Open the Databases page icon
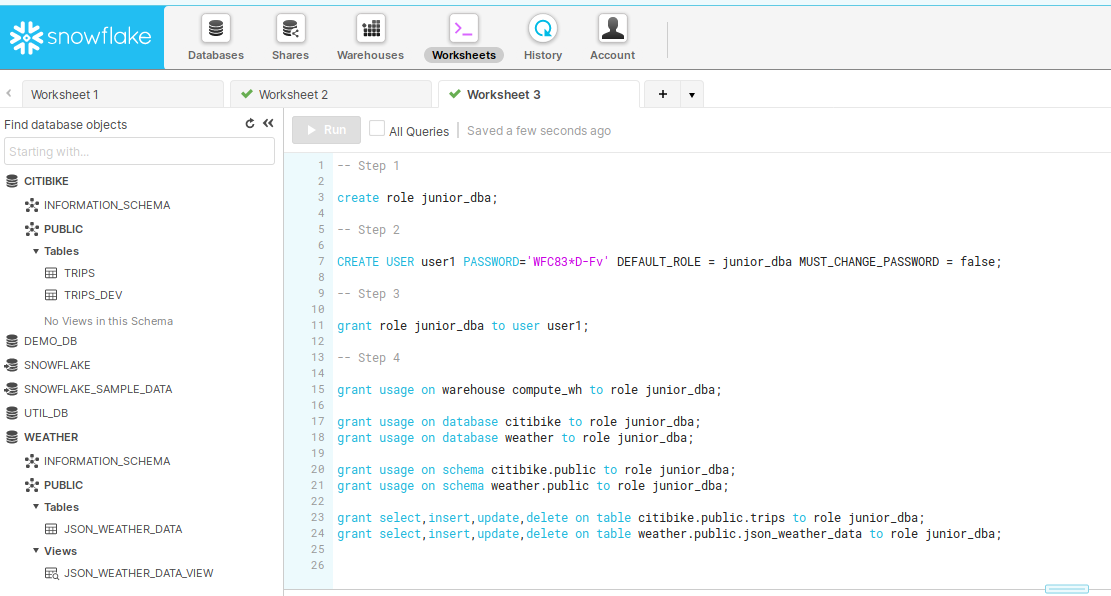The width and height of the screenshot is (1111, 596). pyautogui.click(x=215, y=29)
